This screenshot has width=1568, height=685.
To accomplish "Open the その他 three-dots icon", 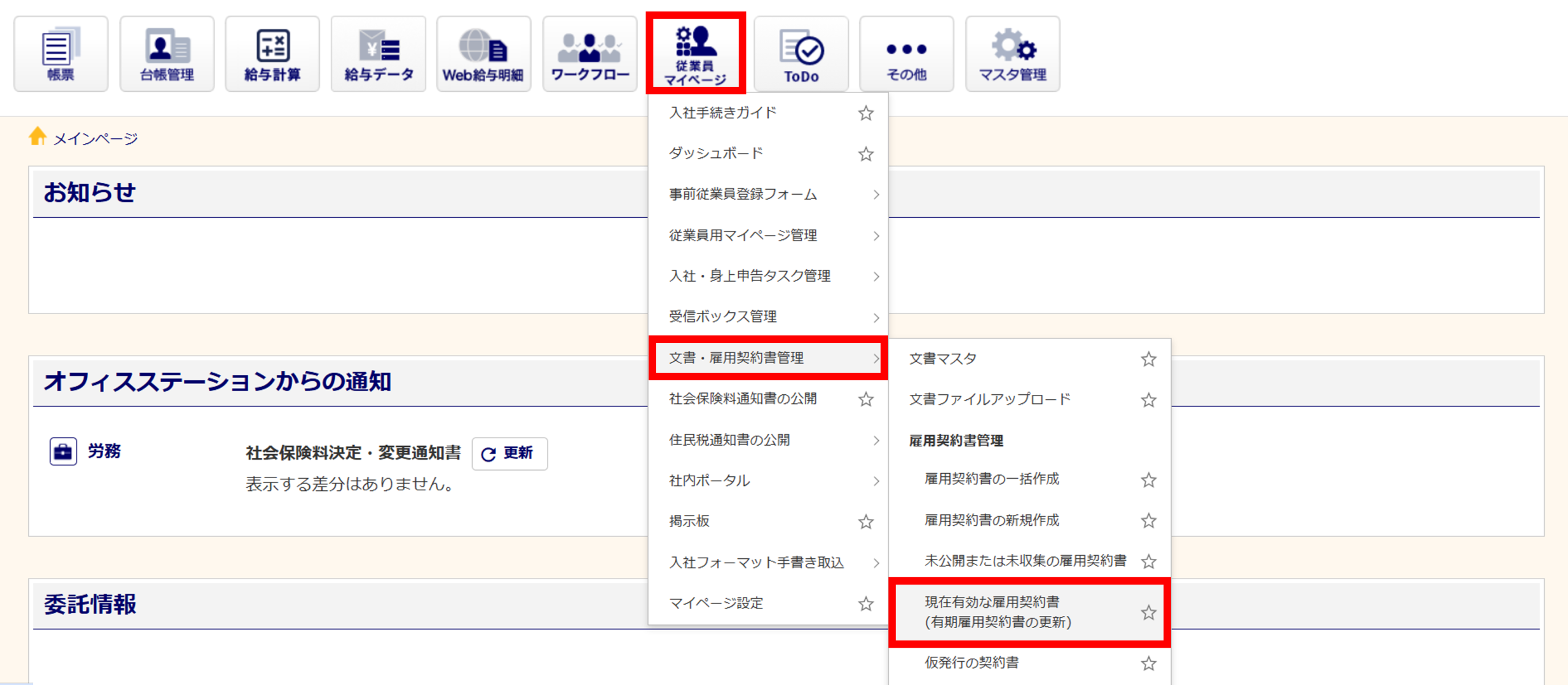I will point(907,54).
